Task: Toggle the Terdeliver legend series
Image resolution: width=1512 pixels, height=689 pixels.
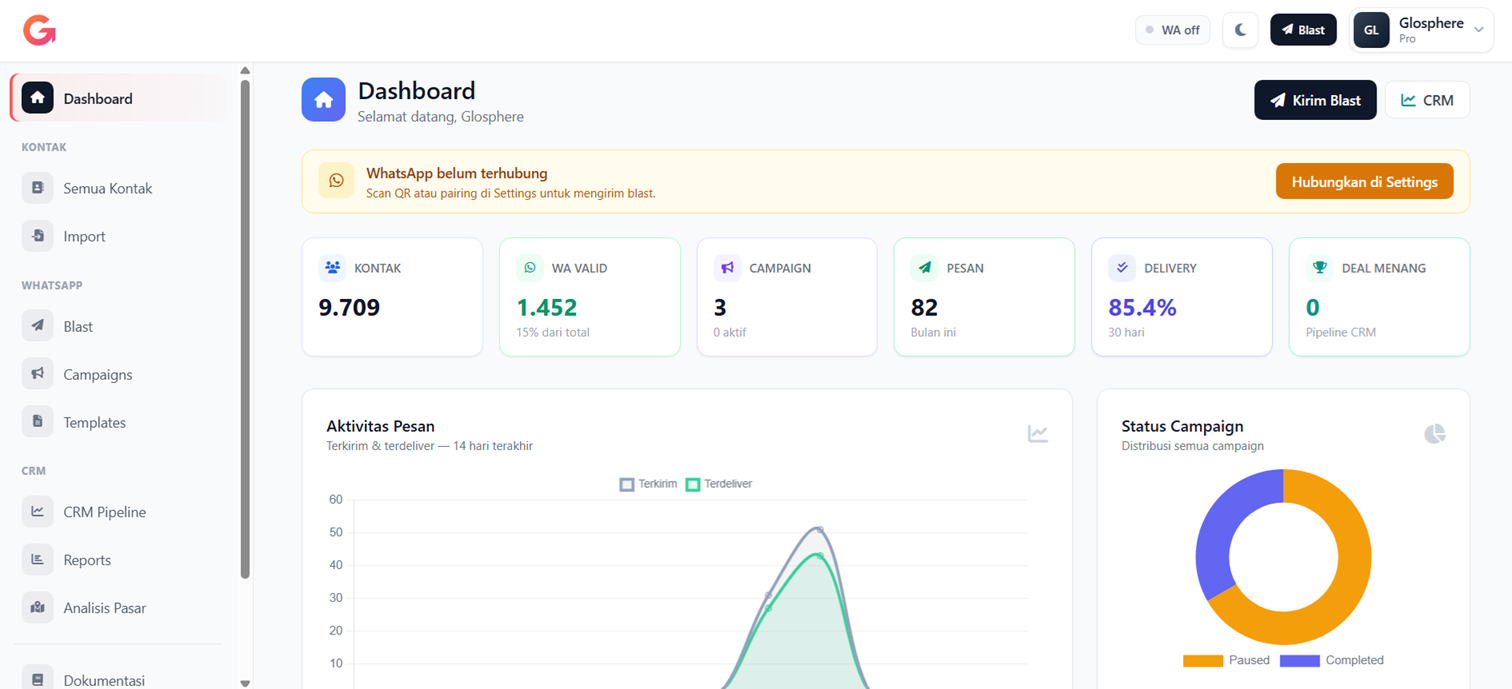Action: (719, 484)
